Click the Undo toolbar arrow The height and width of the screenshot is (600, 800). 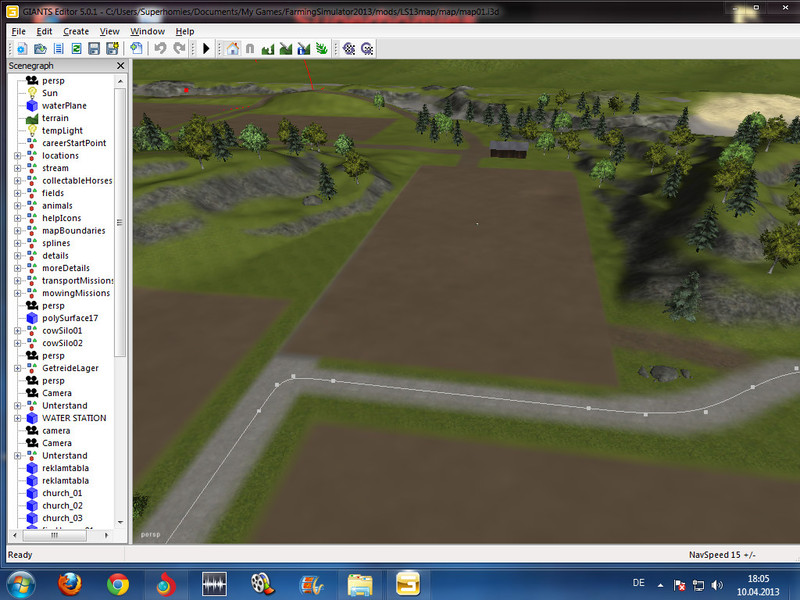coord(160,48)
